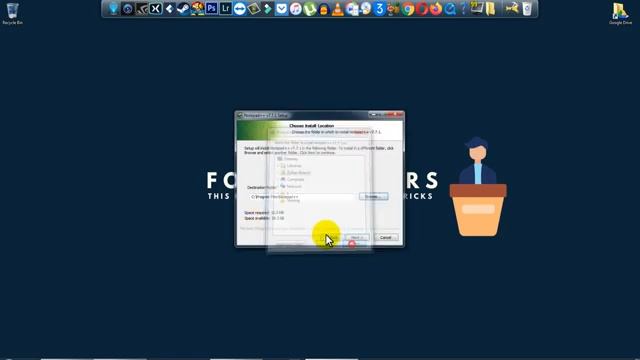Open the Recycle Bin desktop icon
This screenshot has width=640, height=360.
[12, 13]
